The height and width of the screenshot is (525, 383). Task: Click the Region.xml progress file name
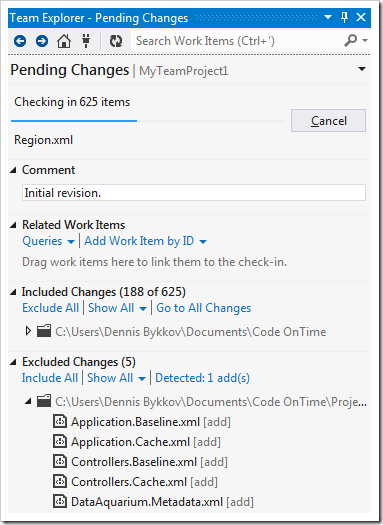[x=44, y=140]
